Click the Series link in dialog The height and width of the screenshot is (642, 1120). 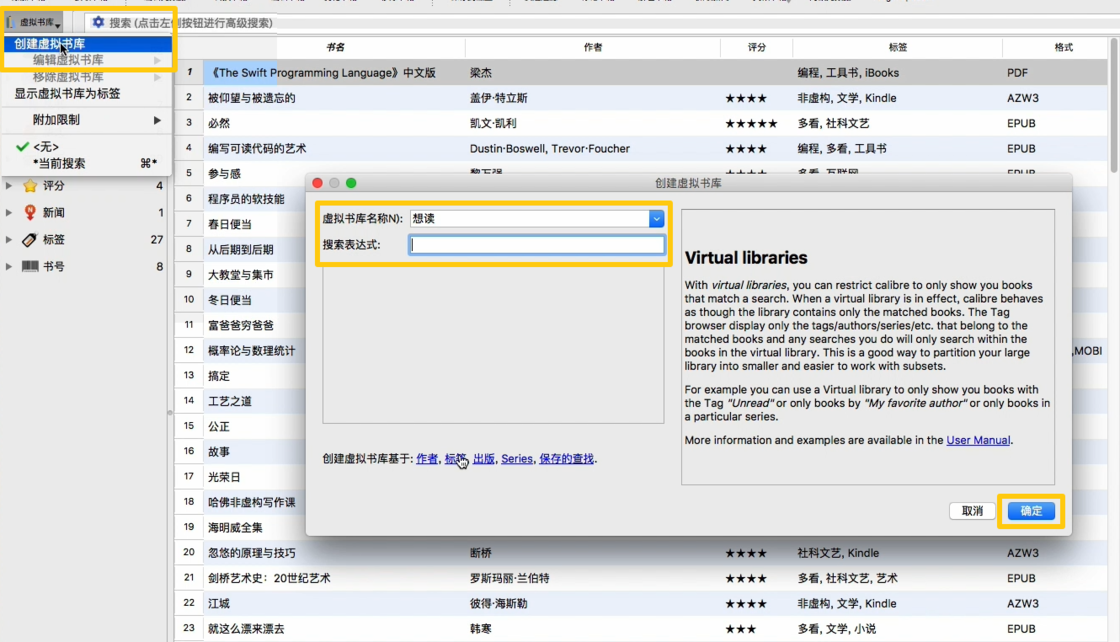tap(516, 458)
